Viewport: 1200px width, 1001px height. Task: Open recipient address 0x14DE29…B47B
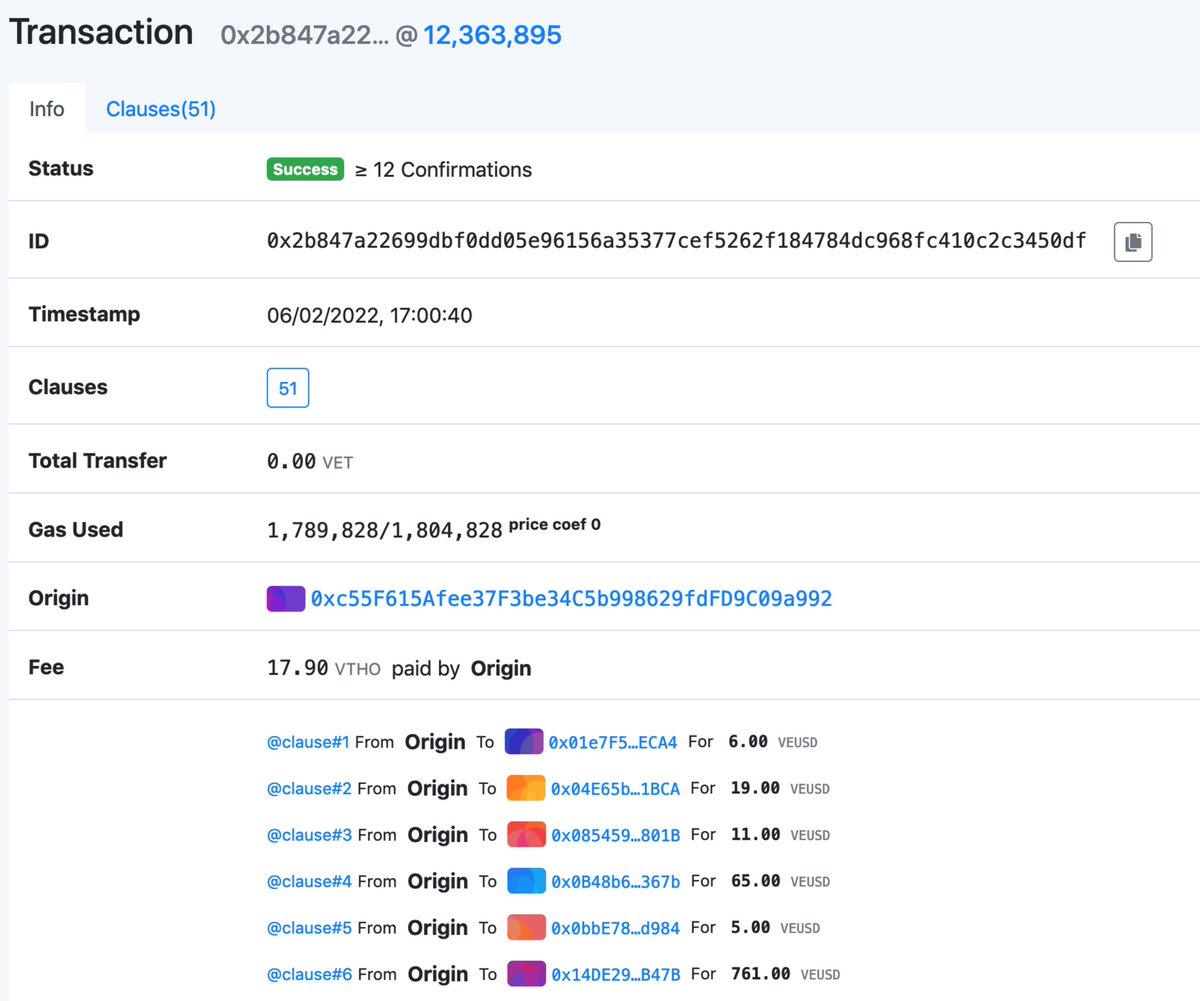coord(615,973)
